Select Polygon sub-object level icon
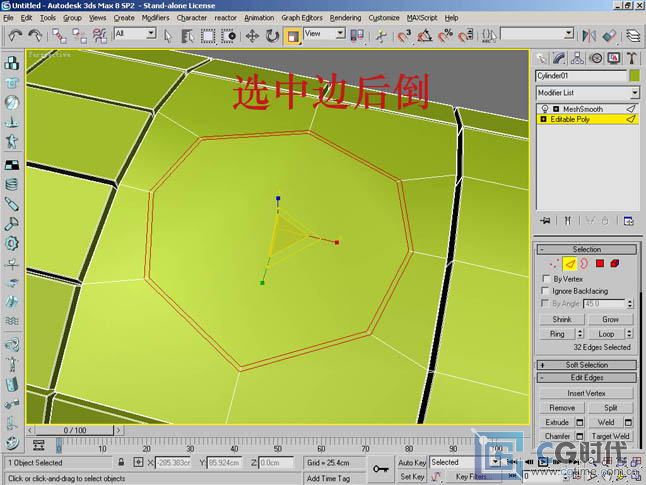 (x=599, y=263)
